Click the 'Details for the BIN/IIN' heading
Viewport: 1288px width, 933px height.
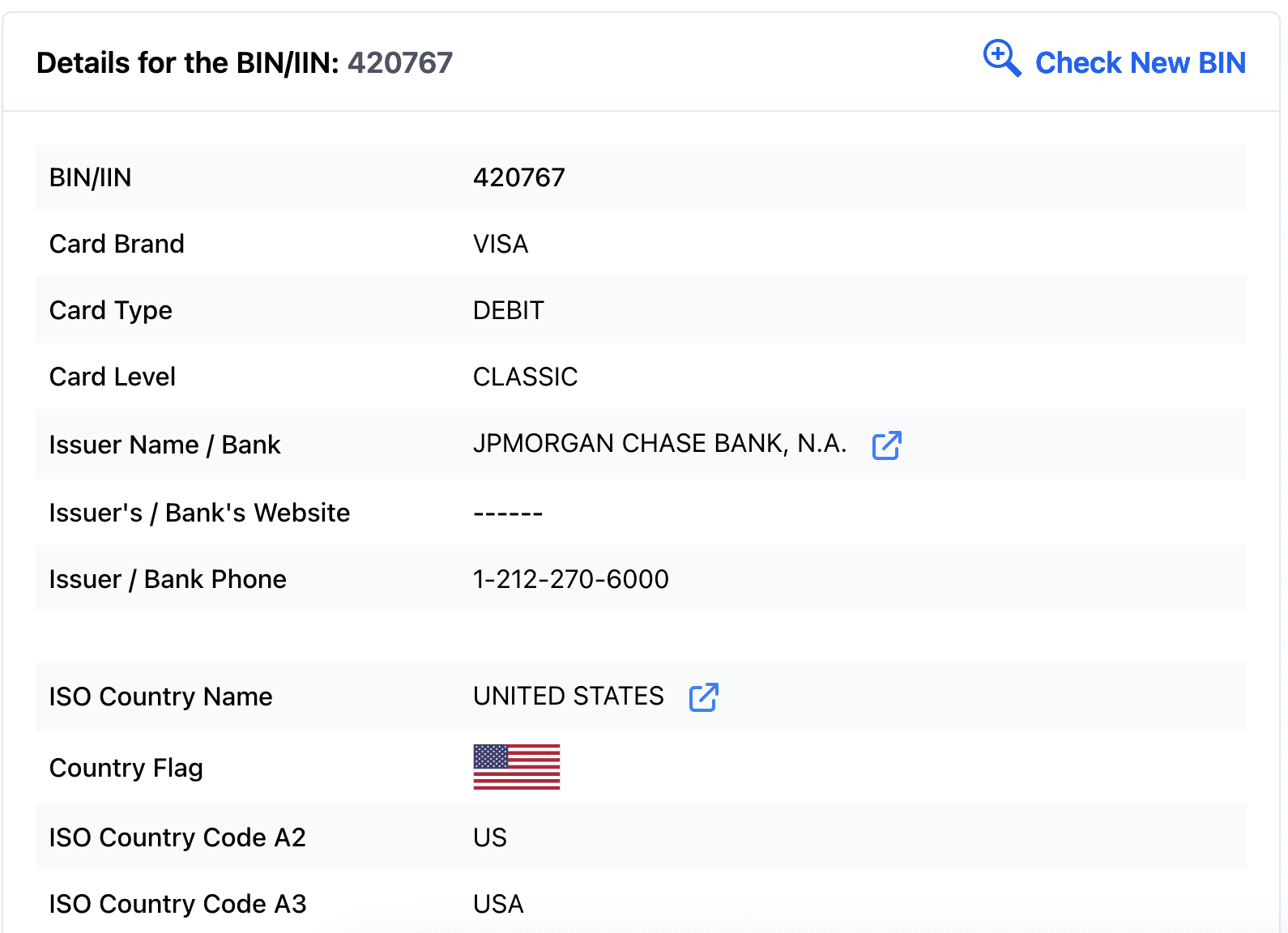pyautogui.click(x=188, y=63)
